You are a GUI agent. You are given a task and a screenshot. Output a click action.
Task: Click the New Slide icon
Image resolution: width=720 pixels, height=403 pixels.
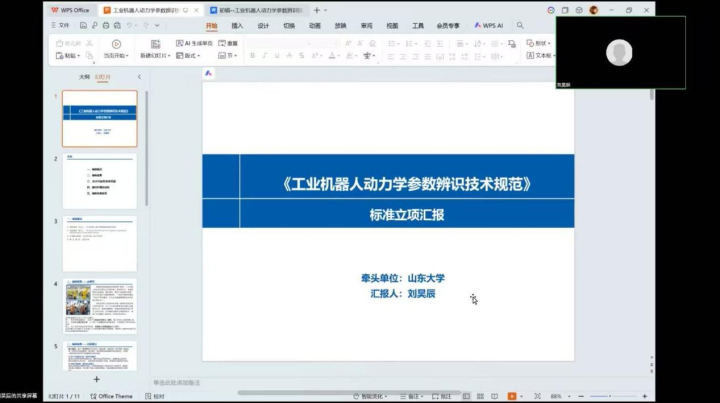point(156,44)
